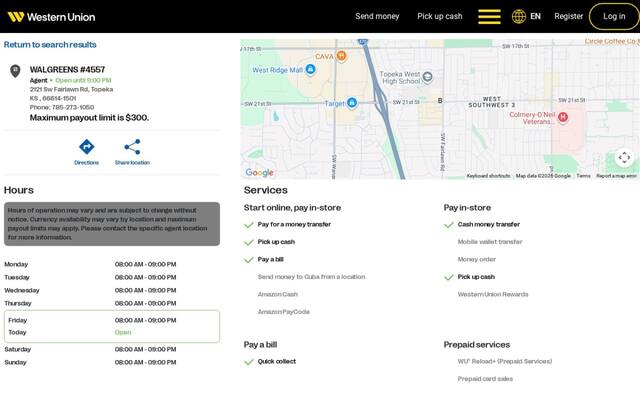Screen dimensions: 640x400
Task: Toggle fullscreen map view button
Action: 624,158
